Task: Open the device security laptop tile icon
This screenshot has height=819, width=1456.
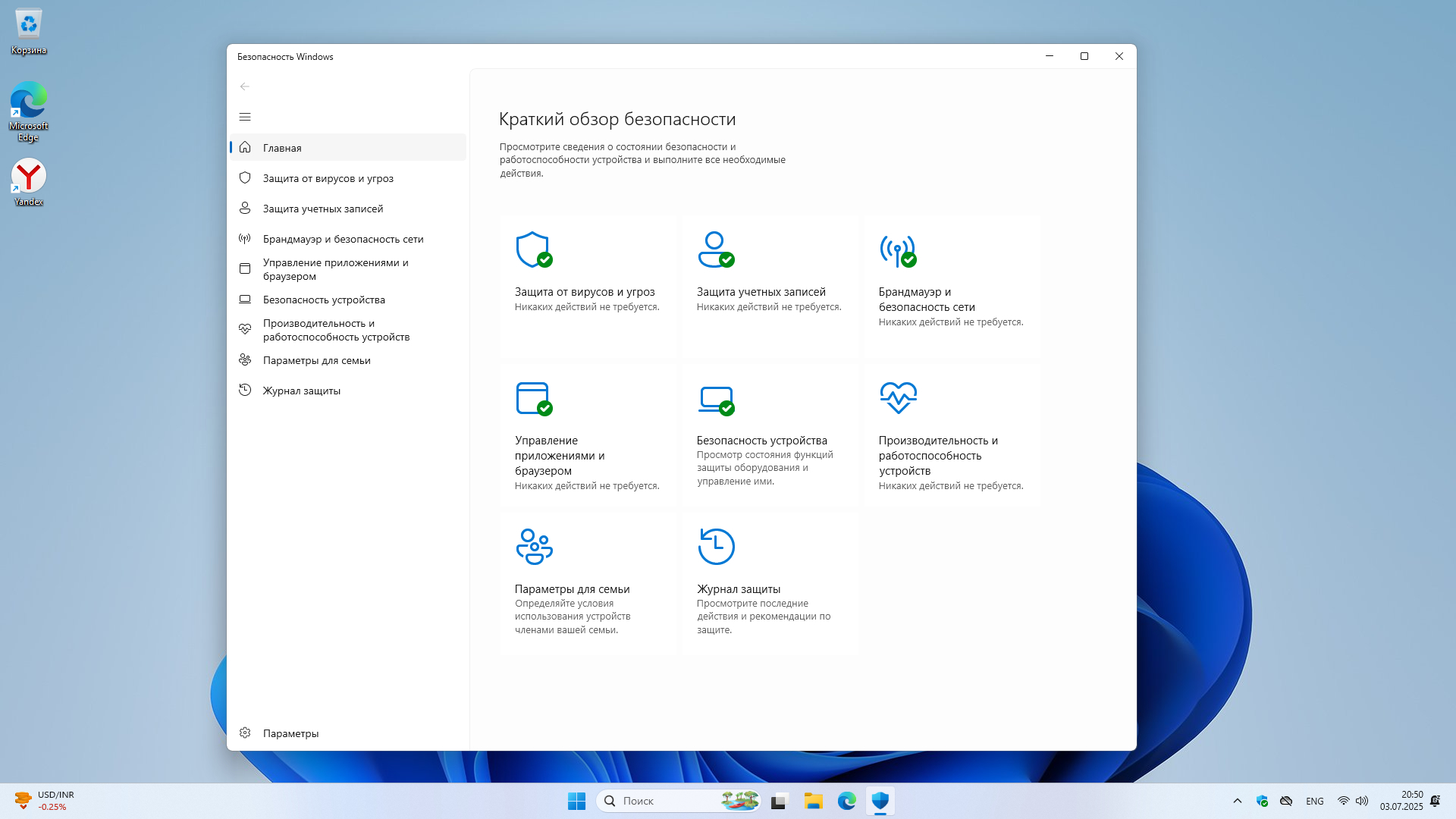Action: click(715, 398)
